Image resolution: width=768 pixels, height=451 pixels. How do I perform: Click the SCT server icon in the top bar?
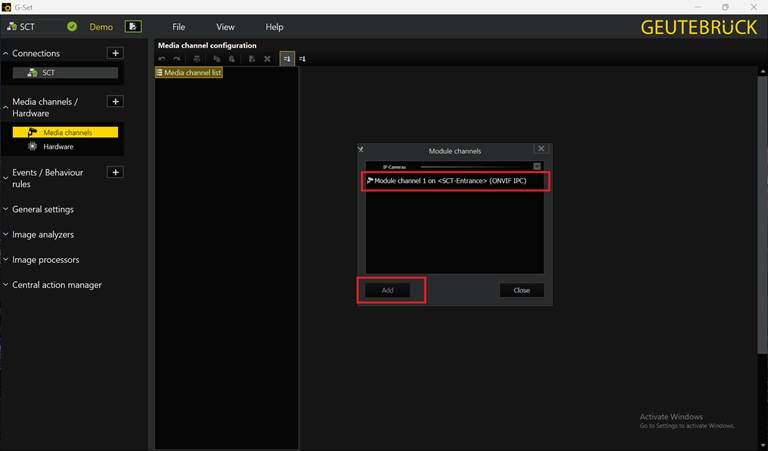tap(12, 26)
